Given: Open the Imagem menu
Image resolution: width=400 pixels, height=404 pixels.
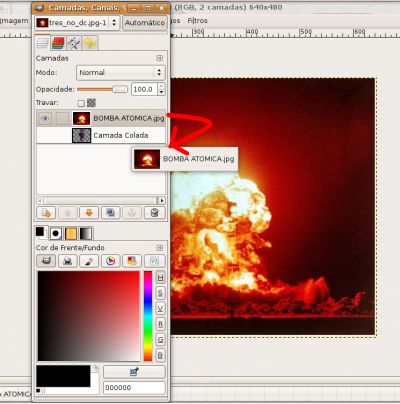Looking at the screenshot, I should [14, 21].
